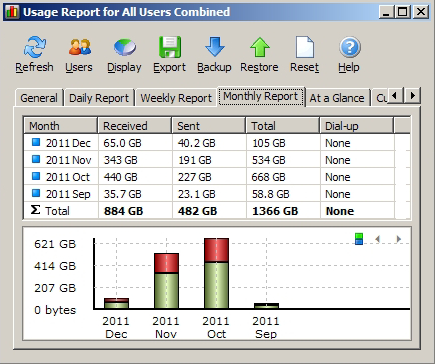
Task: Sort by the Received column header
Action: 135,126
